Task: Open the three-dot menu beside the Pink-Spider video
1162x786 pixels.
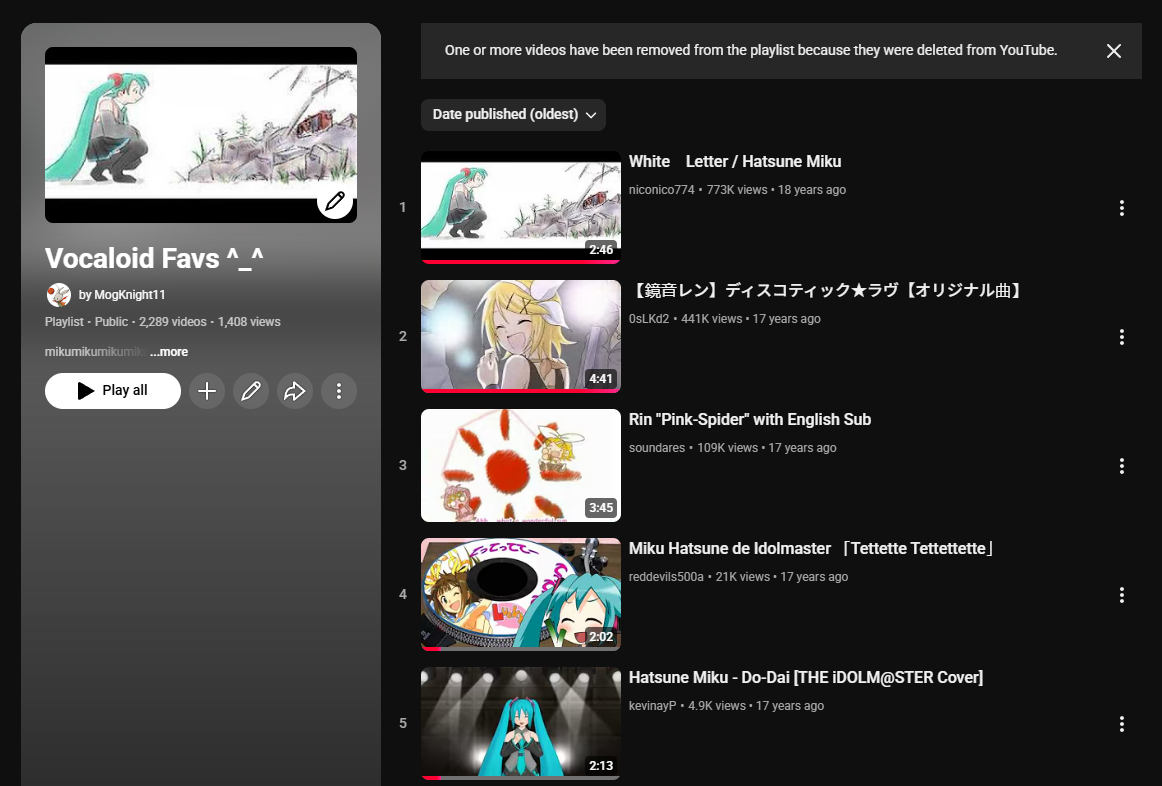Action: pyautogui.click(x=1121, y=465)
